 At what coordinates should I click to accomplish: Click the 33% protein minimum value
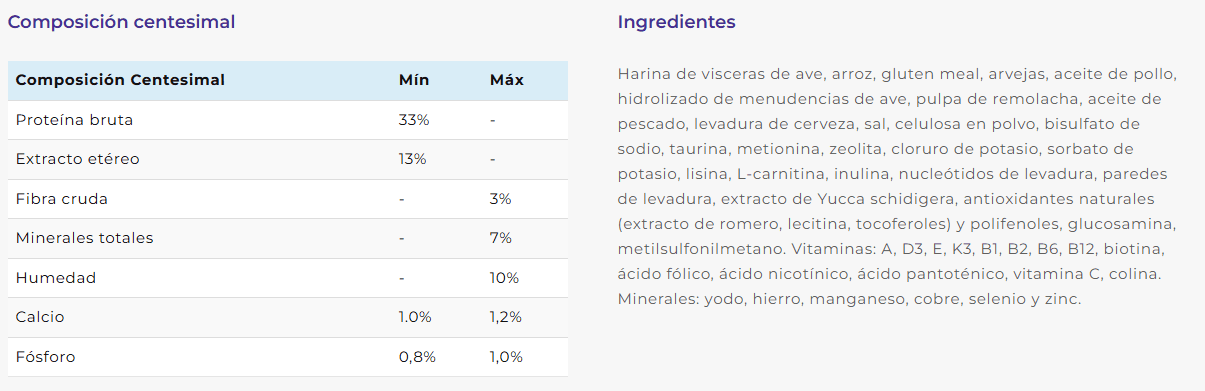[x=414, y=120]
